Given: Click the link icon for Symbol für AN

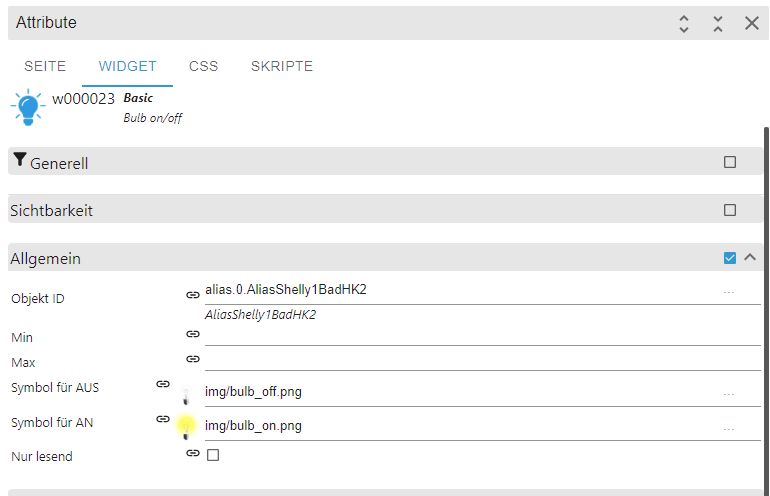Looking at the screenshot, I should 163,419.
